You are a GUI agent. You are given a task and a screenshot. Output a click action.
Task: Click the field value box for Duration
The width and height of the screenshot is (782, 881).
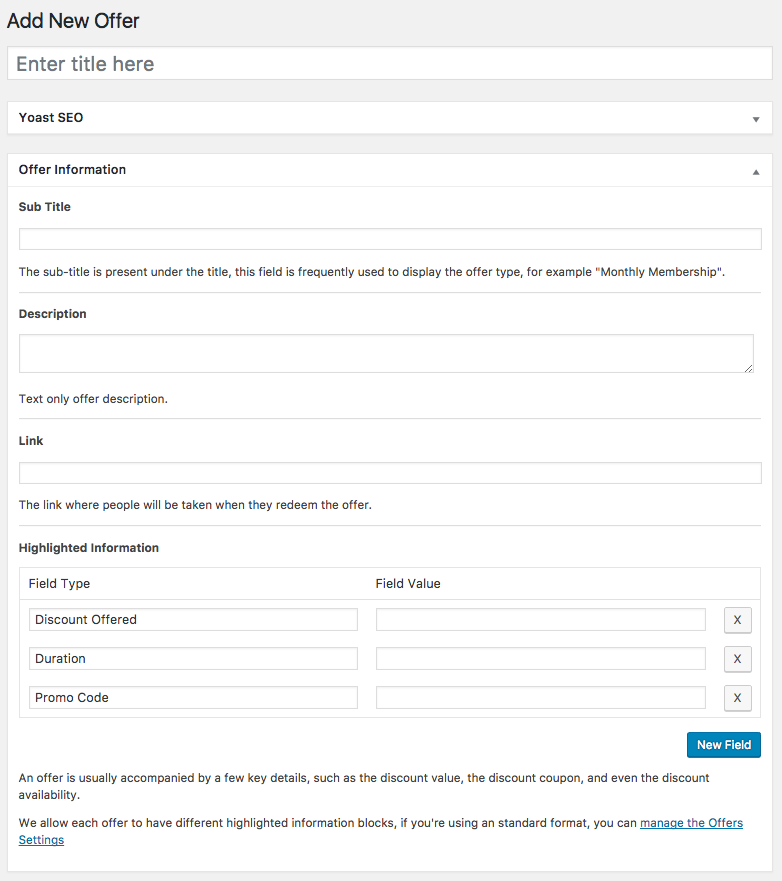tap(540, 659)
